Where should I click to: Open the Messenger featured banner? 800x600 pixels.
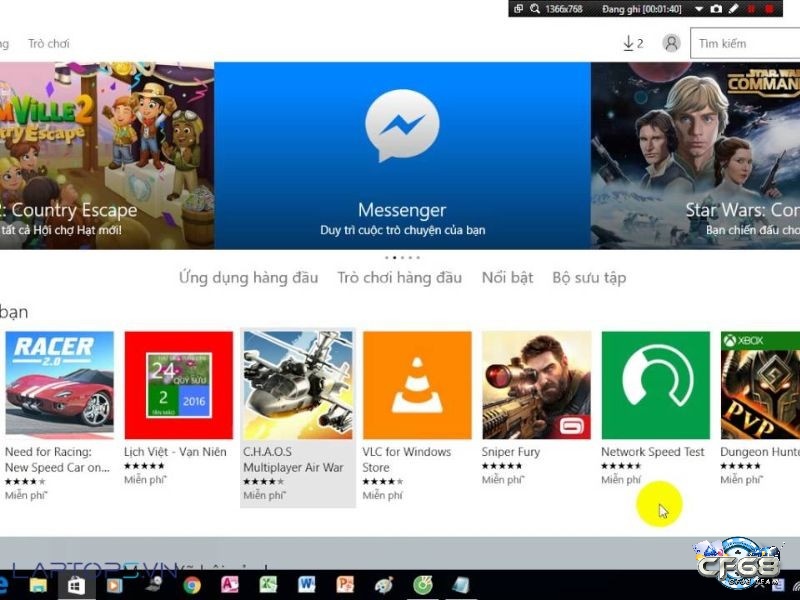click(402, 156)
